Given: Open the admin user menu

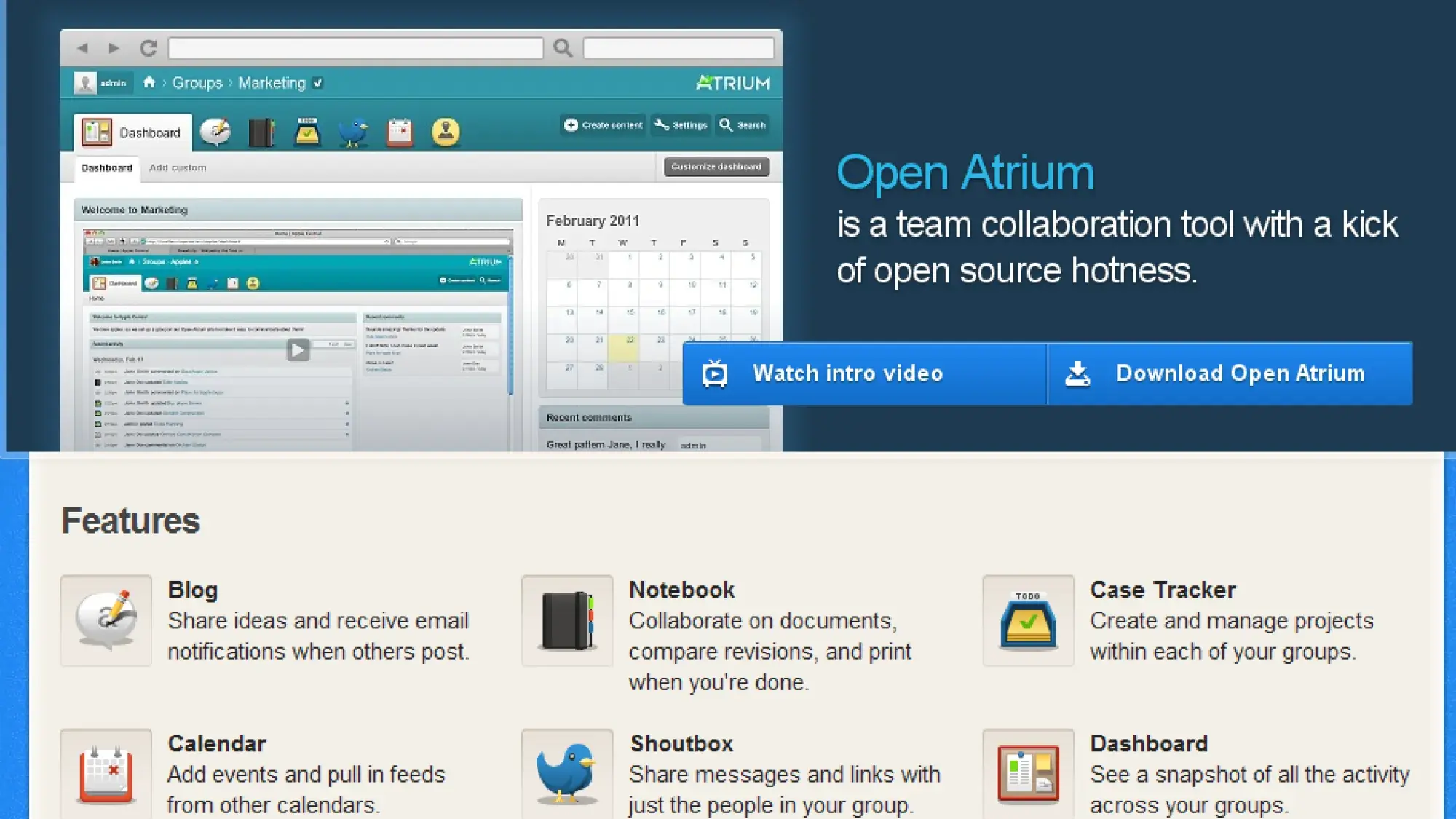Looking at the screenshot, I should click(x=102, y=83).
